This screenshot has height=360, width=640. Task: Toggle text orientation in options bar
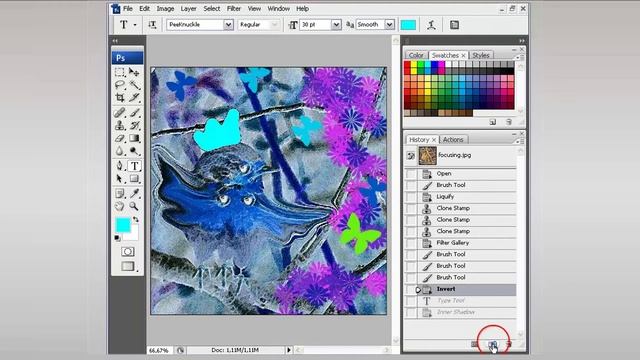[x=152, y=25]
